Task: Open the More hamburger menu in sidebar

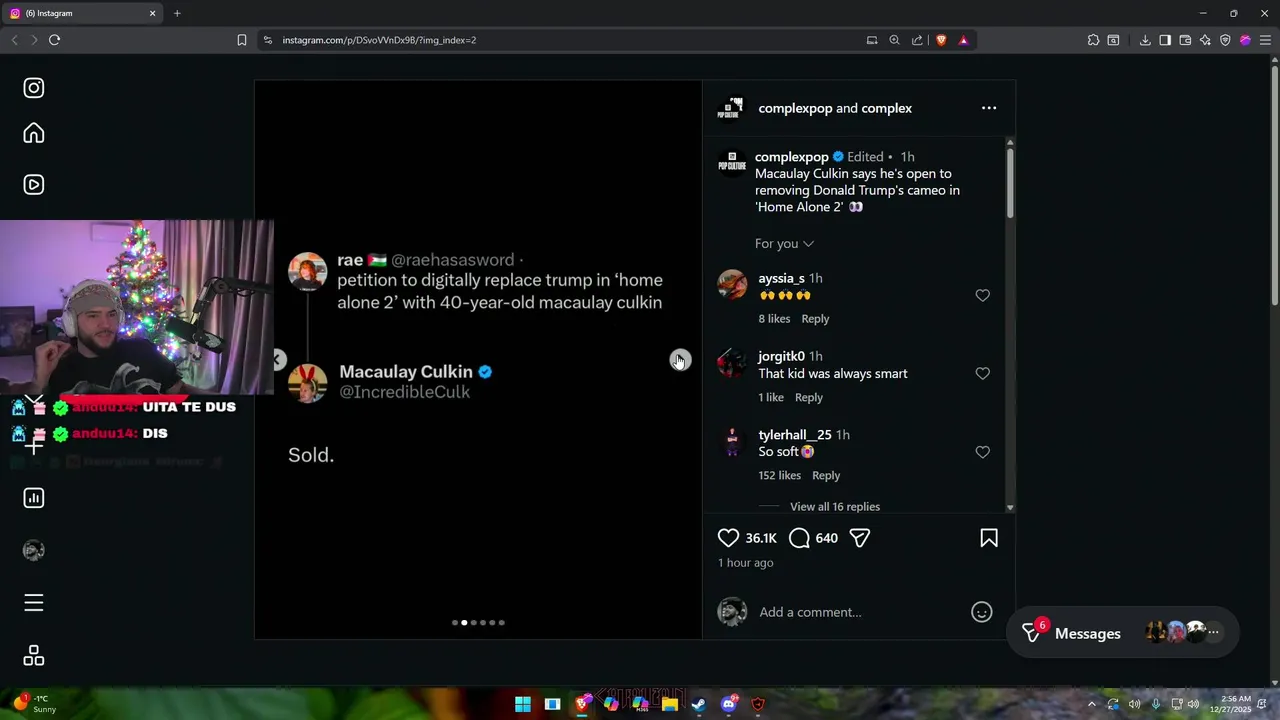Action: click(34, 602)
